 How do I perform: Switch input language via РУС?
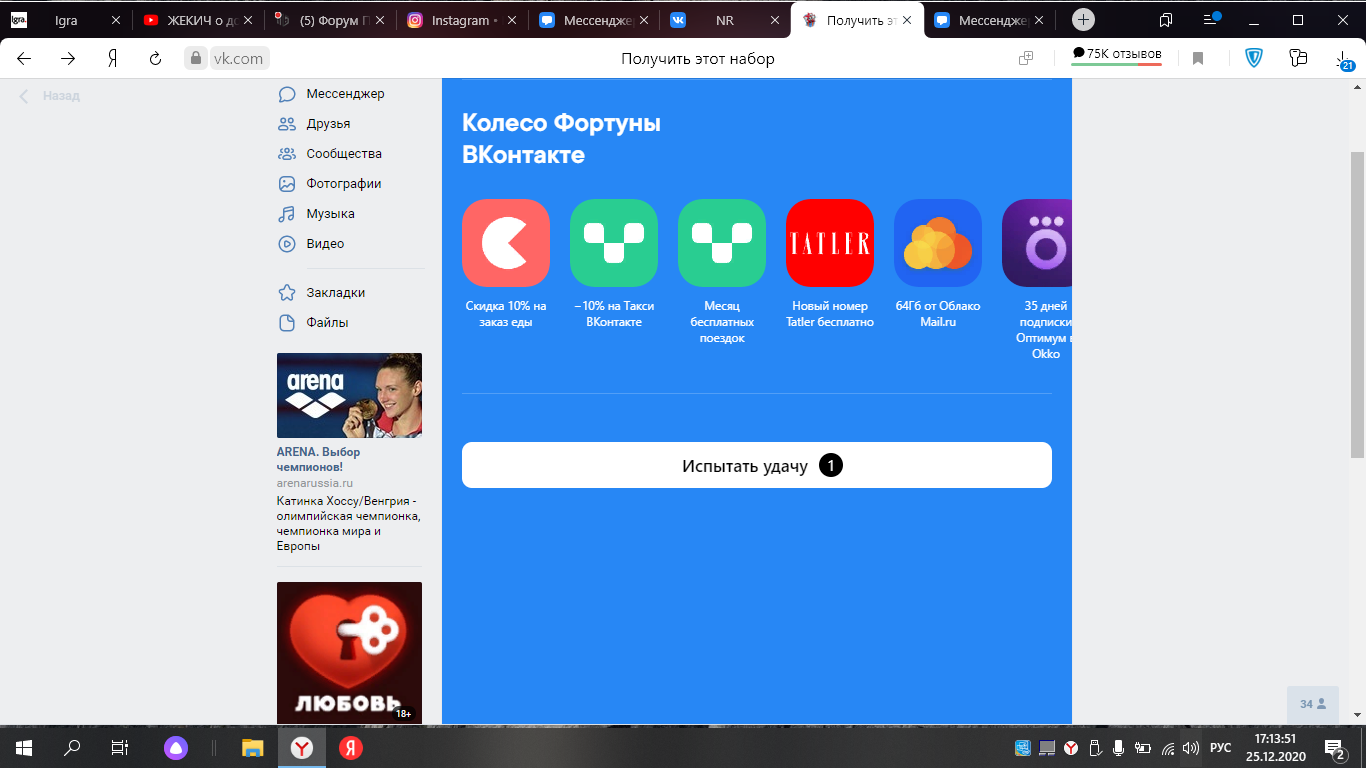click(x=1221, y=747)
